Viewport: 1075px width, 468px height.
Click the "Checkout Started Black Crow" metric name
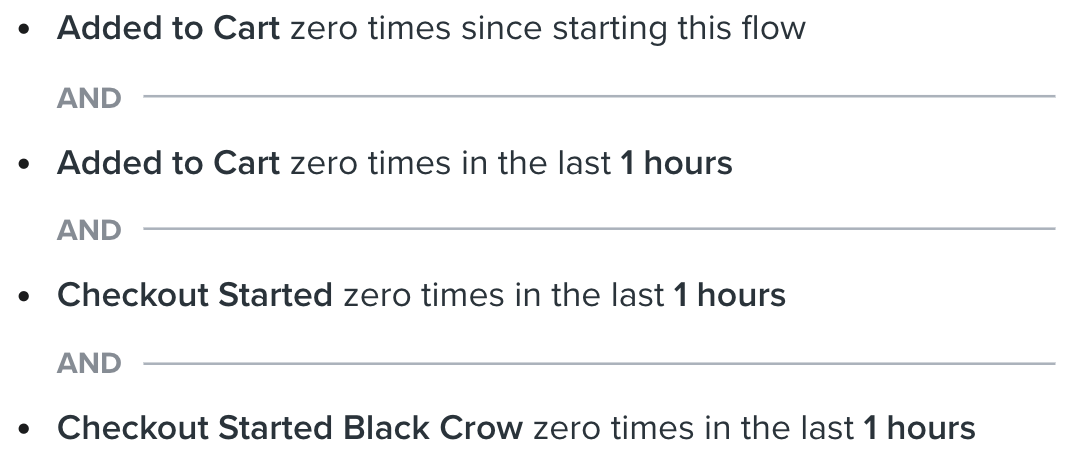pos(290,428)
